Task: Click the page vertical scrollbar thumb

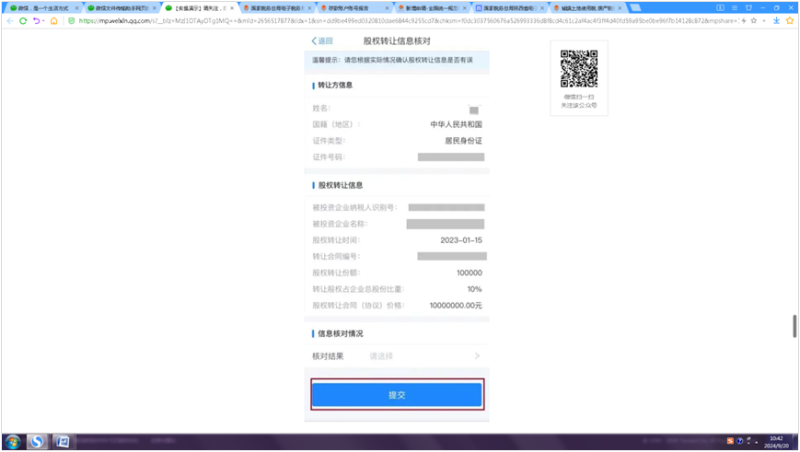Action: click(795, 325)
